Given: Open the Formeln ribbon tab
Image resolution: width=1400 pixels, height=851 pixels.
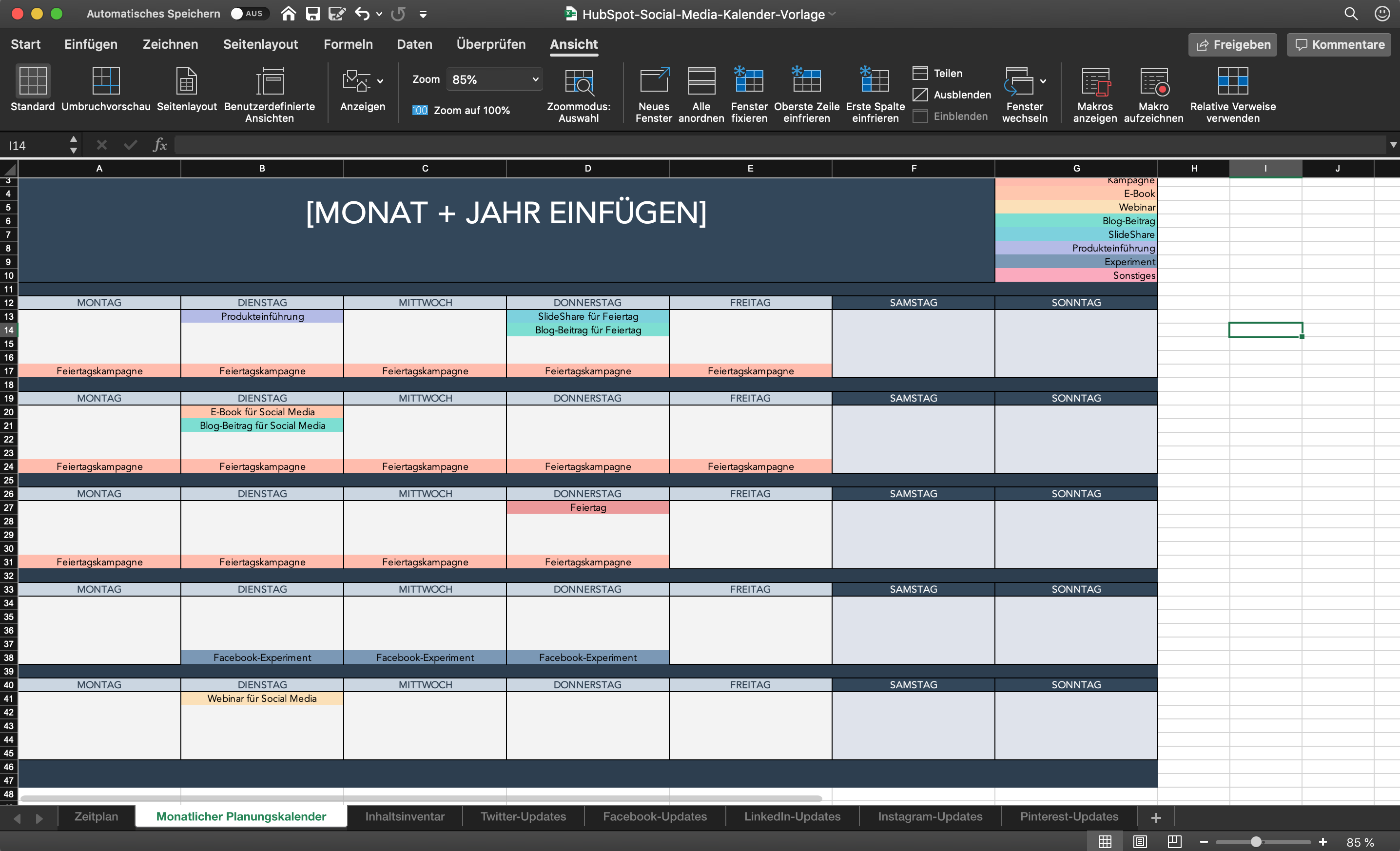Looking at the screenshot, I should pos(349,44).
